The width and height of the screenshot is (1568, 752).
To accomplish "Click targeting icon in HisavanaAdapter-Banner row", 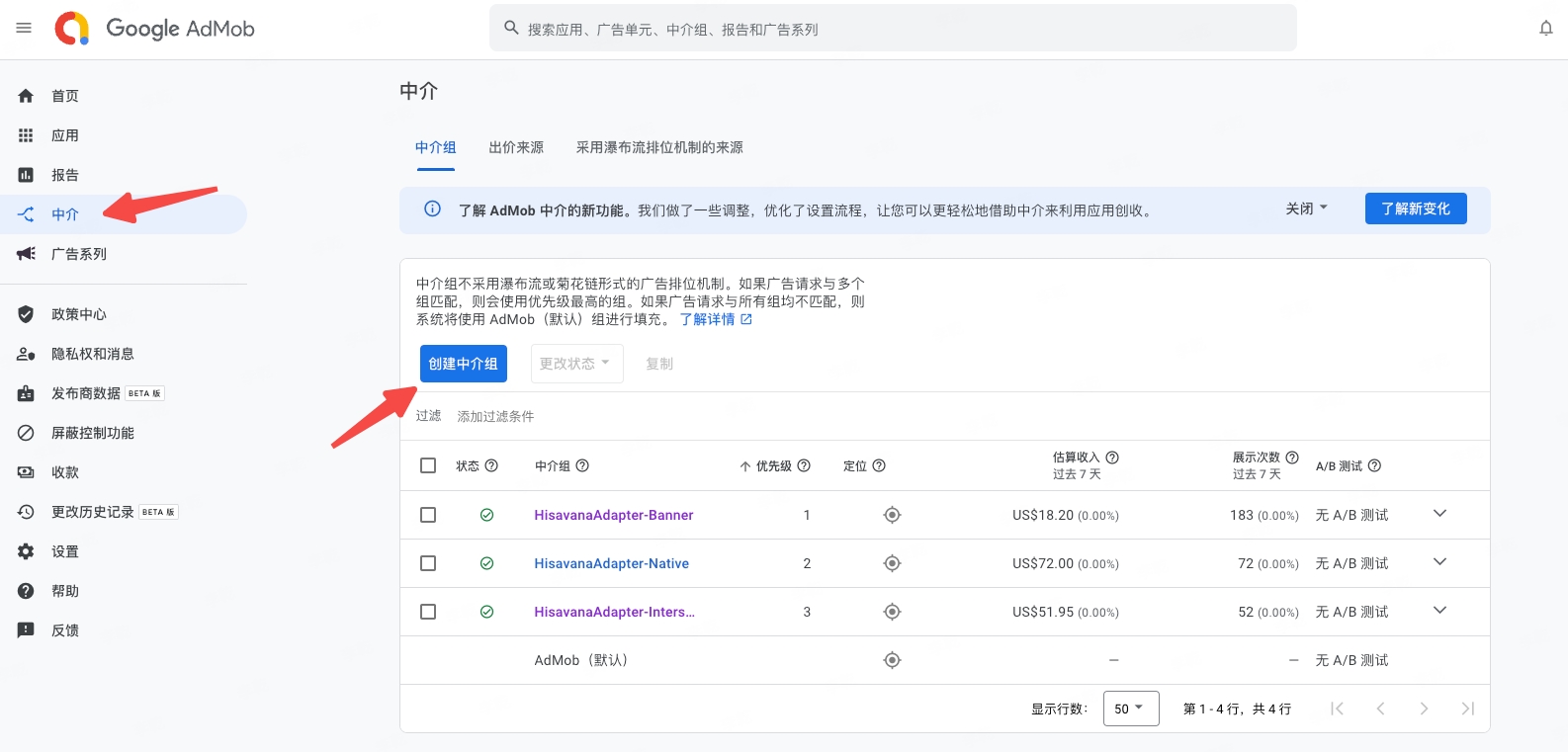I will (892, 515).
